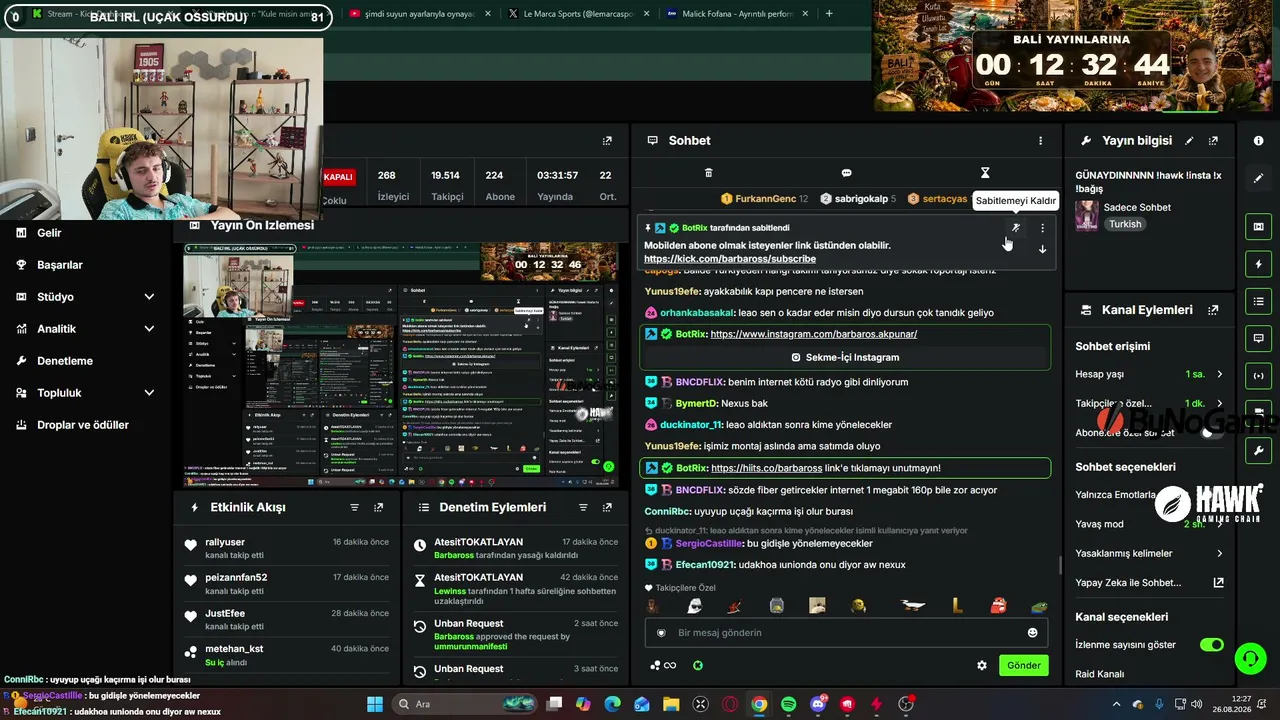Toggle the Aboneler özel sohbet switch
Screen dimensions: 1280x720
tap(1211, 432)
